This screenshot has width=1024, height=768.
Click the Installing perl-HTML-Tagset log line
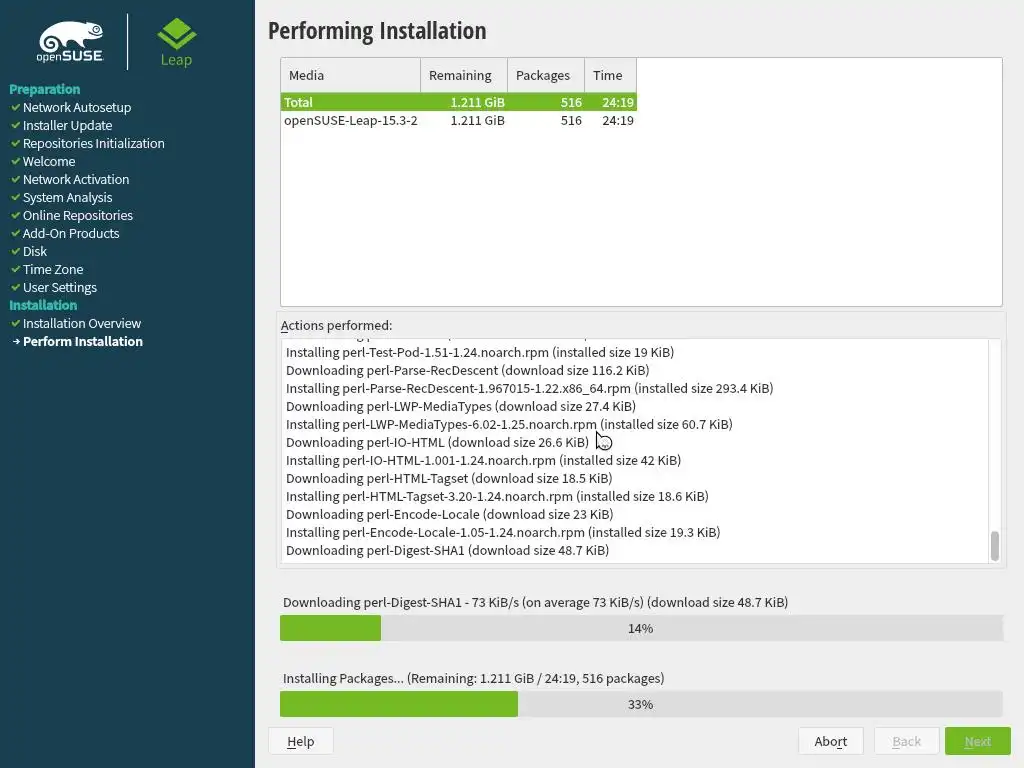497,496
